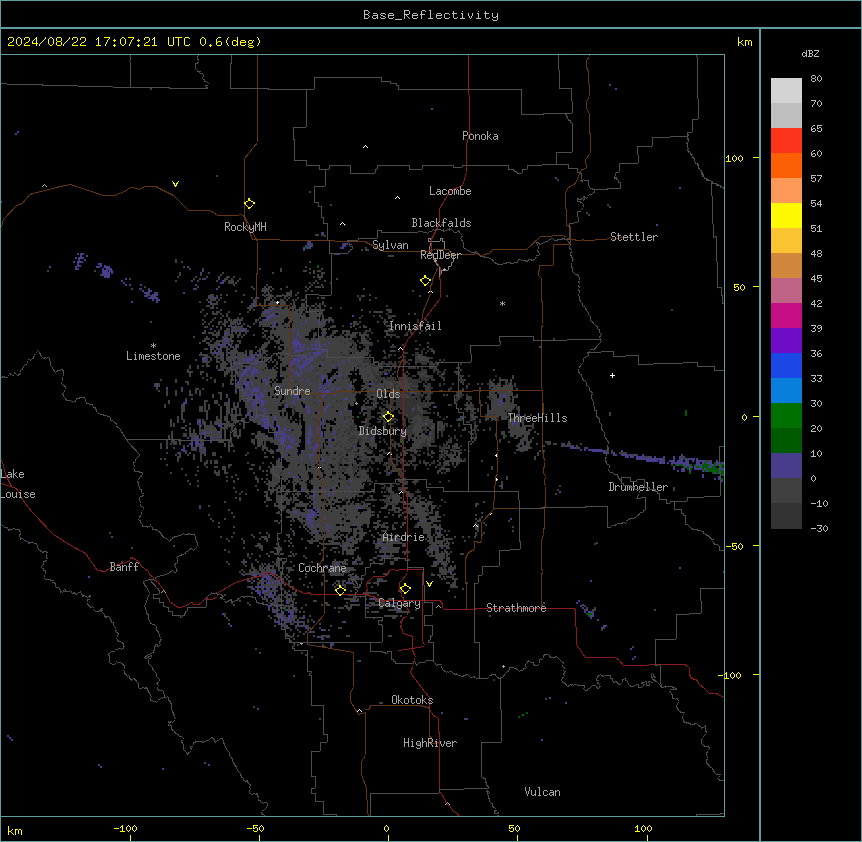Click the Stettler label

pos(634,237)
